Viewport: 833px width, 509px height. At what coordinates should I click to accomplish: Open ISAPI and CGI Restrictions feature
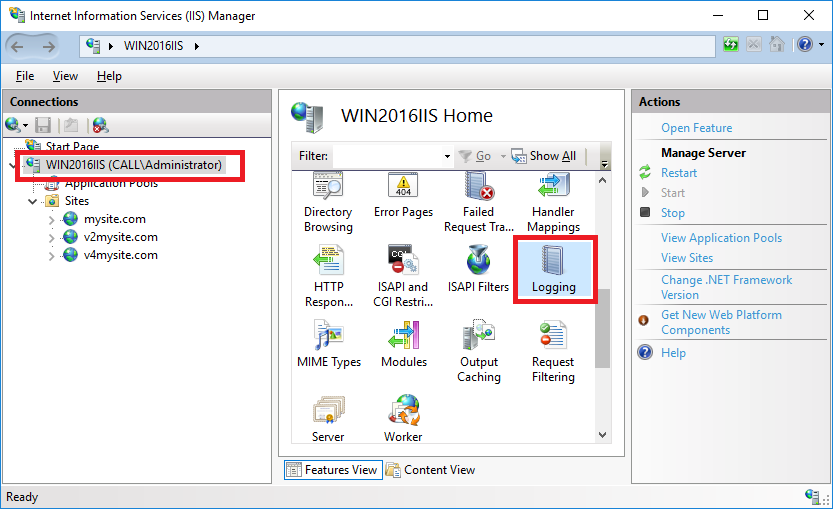[x=403, y=276]
